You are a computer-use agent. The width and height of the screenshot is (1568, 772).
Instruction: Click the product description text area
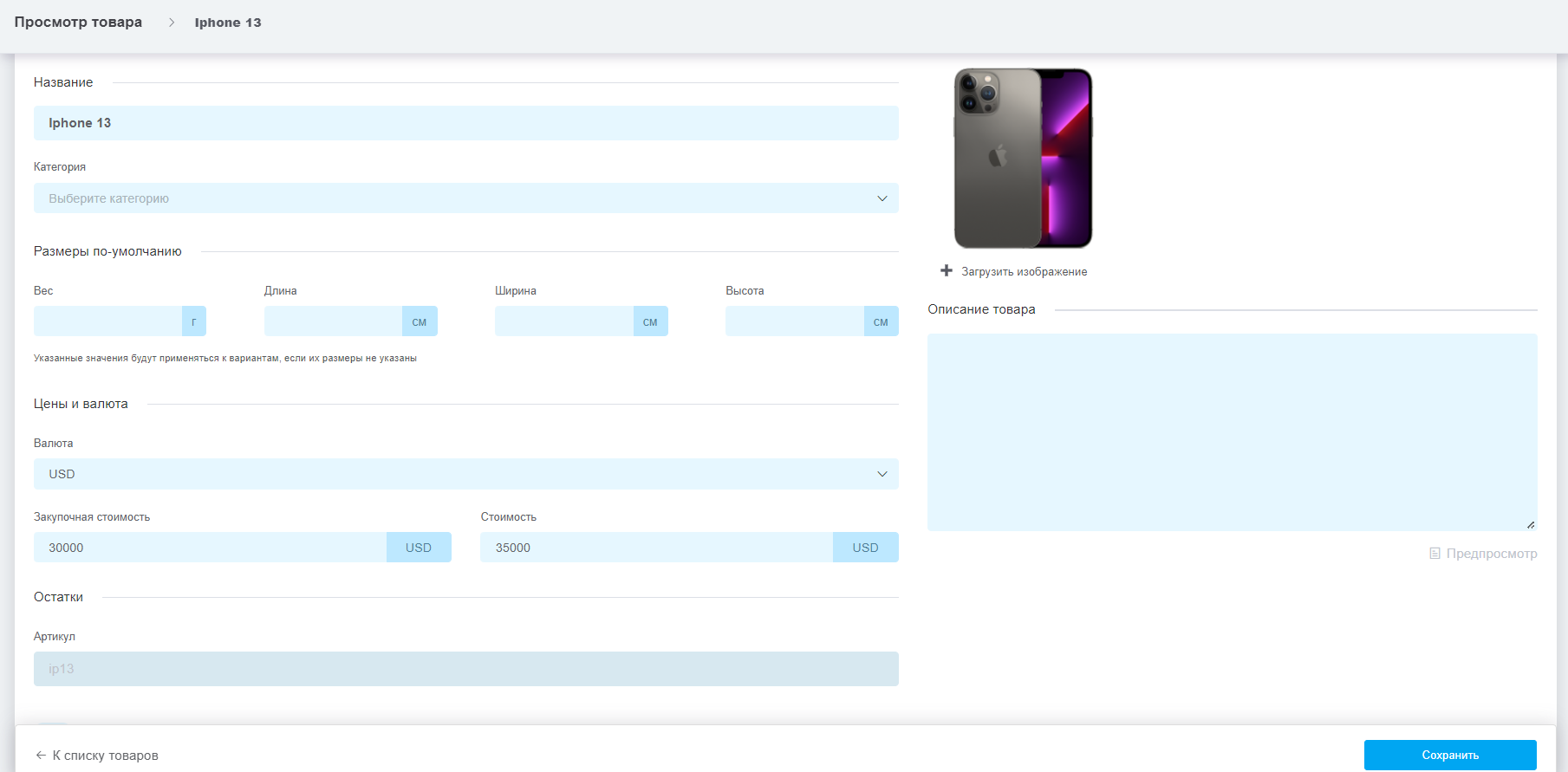click(x=1232, y=432)
